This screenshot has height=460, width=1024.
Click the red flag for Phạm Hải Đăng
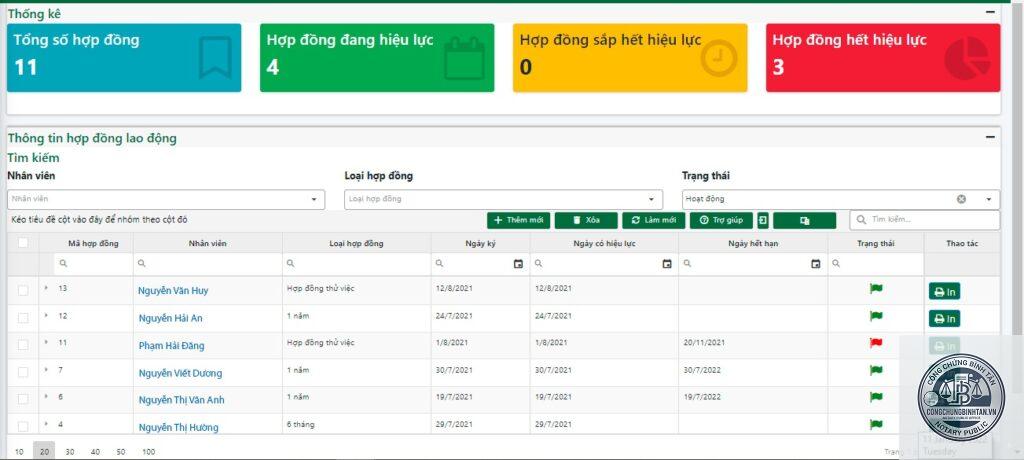(x=876, y=343)
